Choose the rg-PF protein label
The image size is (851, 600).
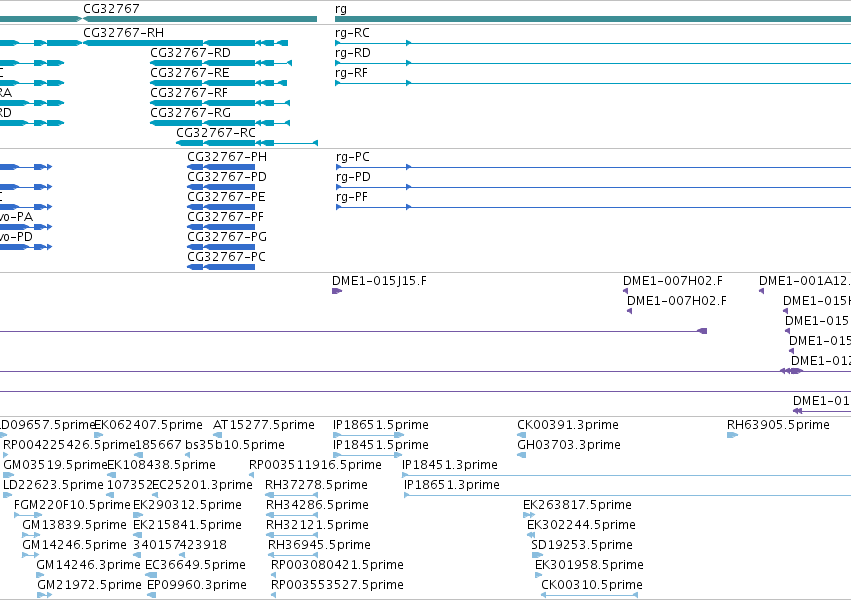pyautogui.click(x=352, y=197)
